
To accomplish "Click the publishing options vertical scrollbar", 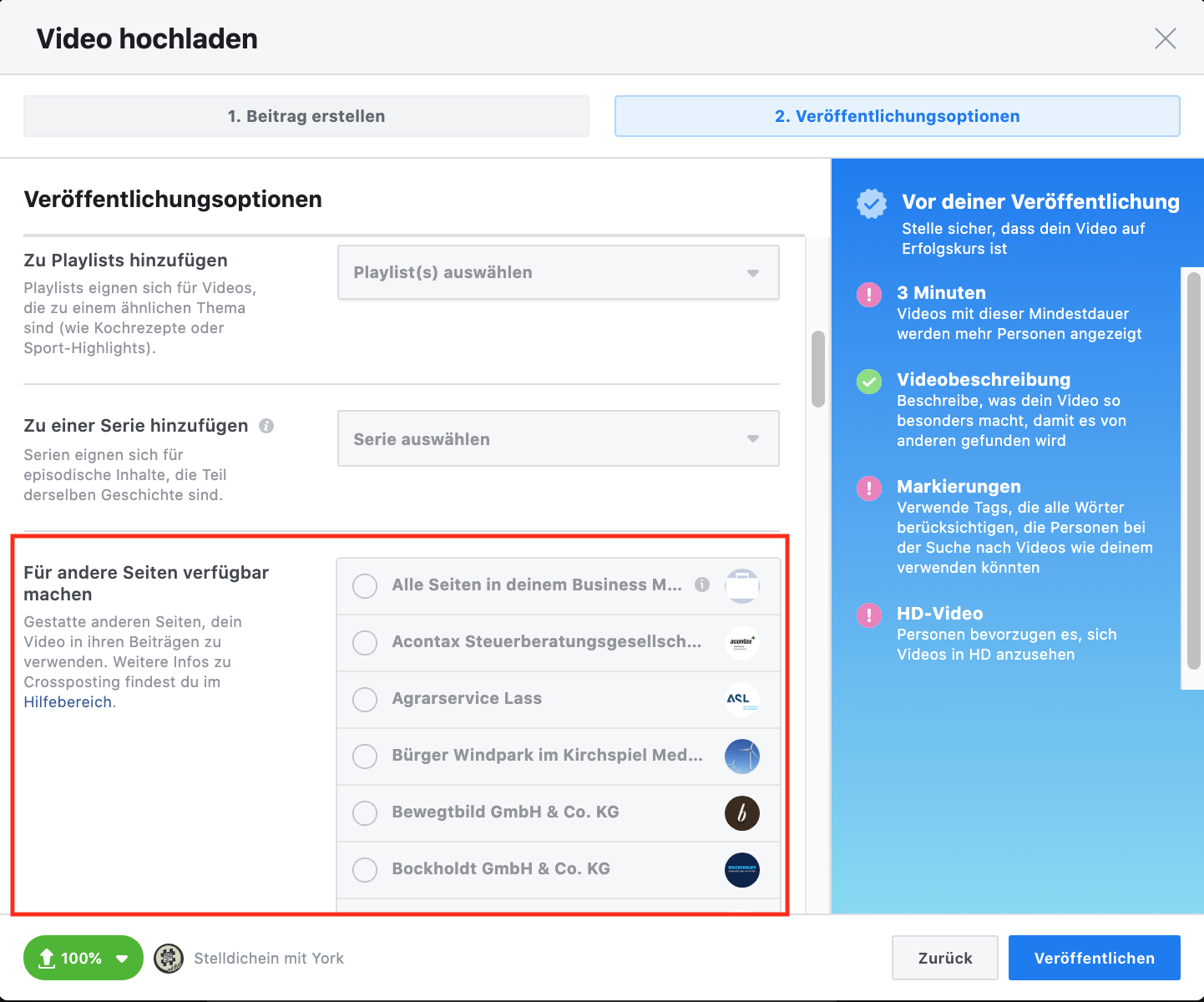I will coord(818,369).
